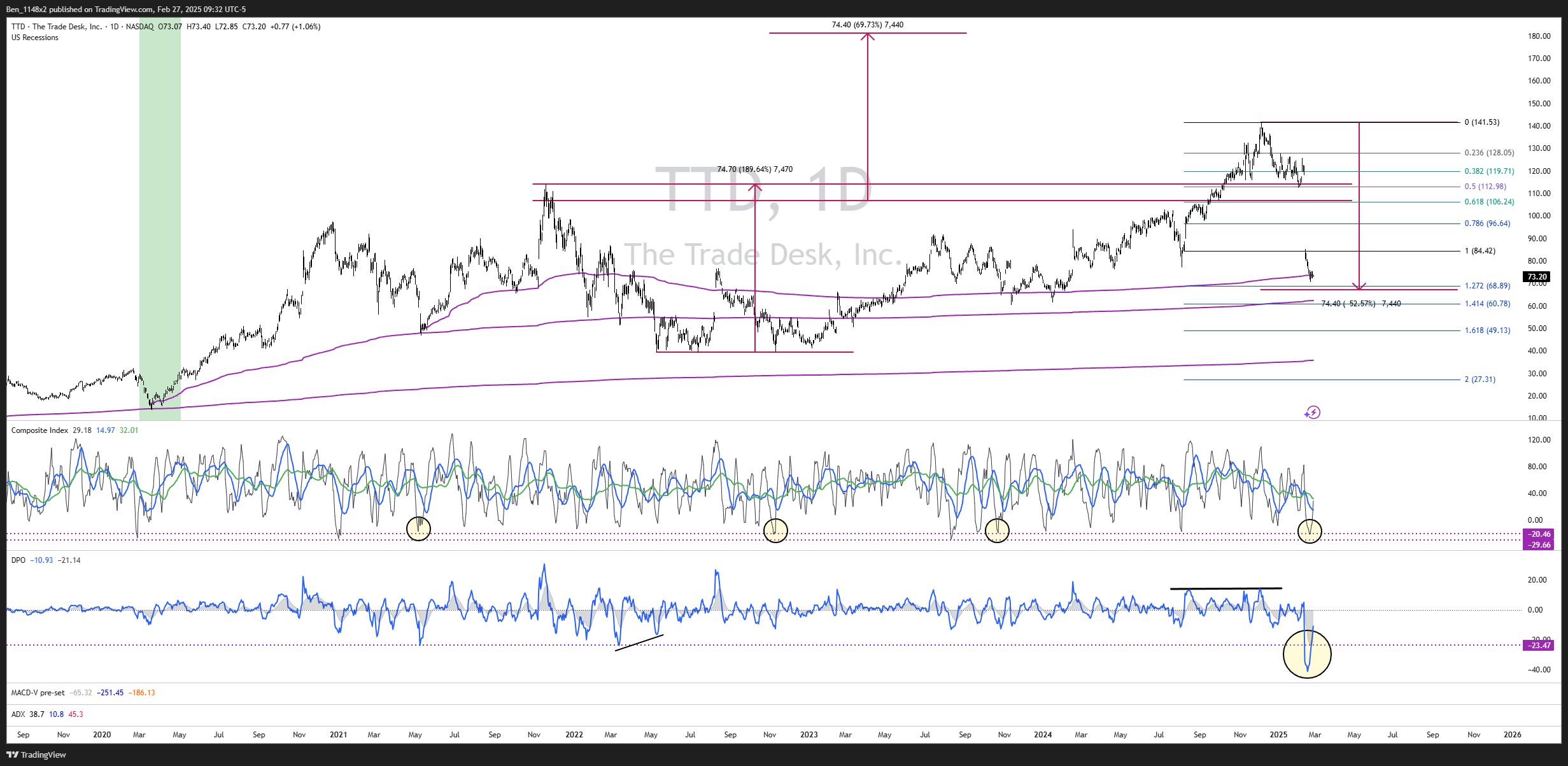Click the 180.00 price axis label
The image size is (1568, 766).
[1539, 36]
